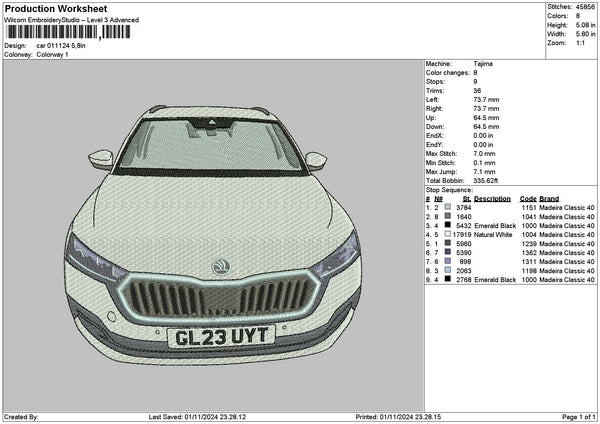Select the Zoom 1:1 value
This screenshot has height=424, width=600.
point(580,43)
